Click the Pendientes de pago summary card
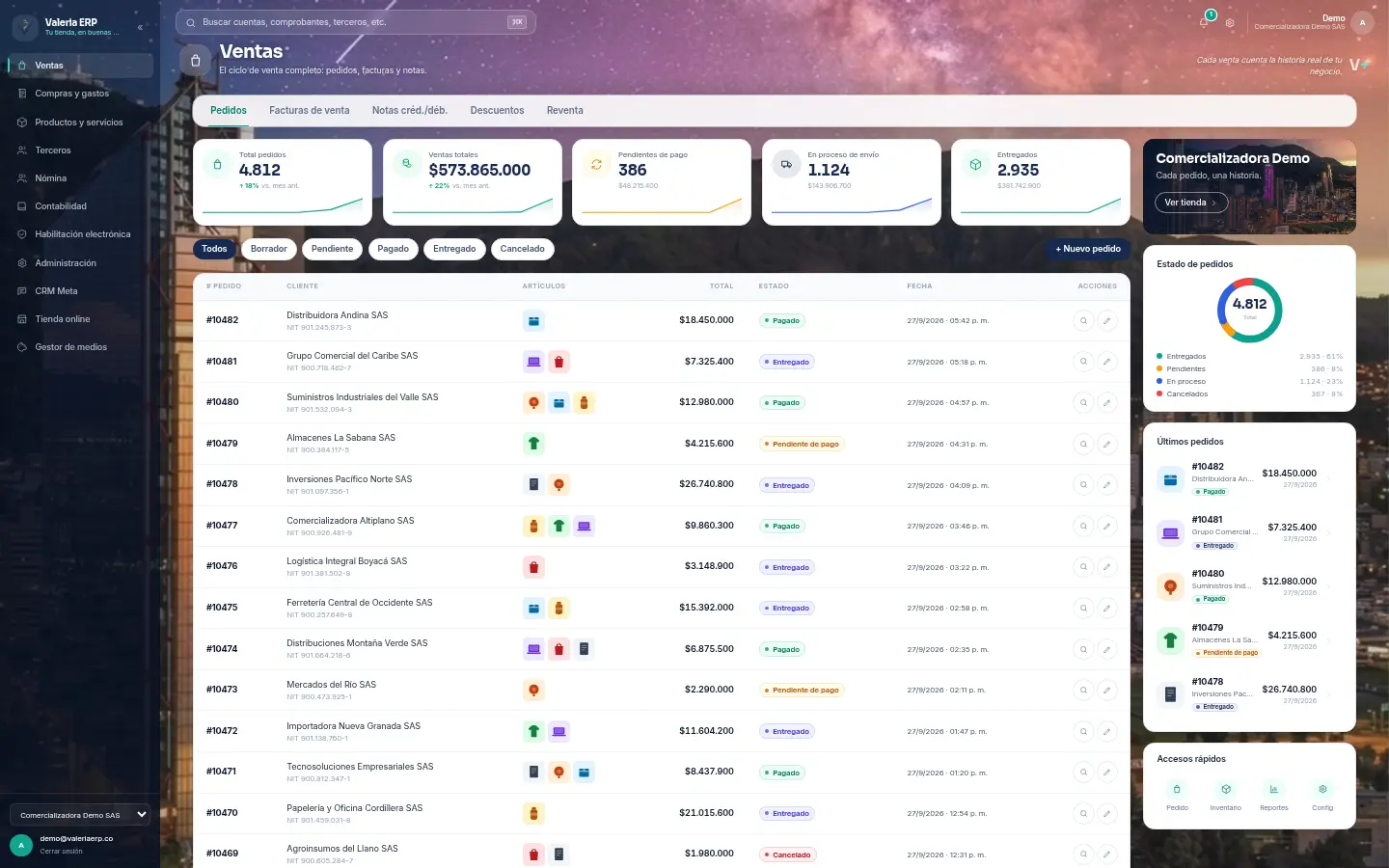The height and width of the screenshot is (868, 1389). [662, 182]
